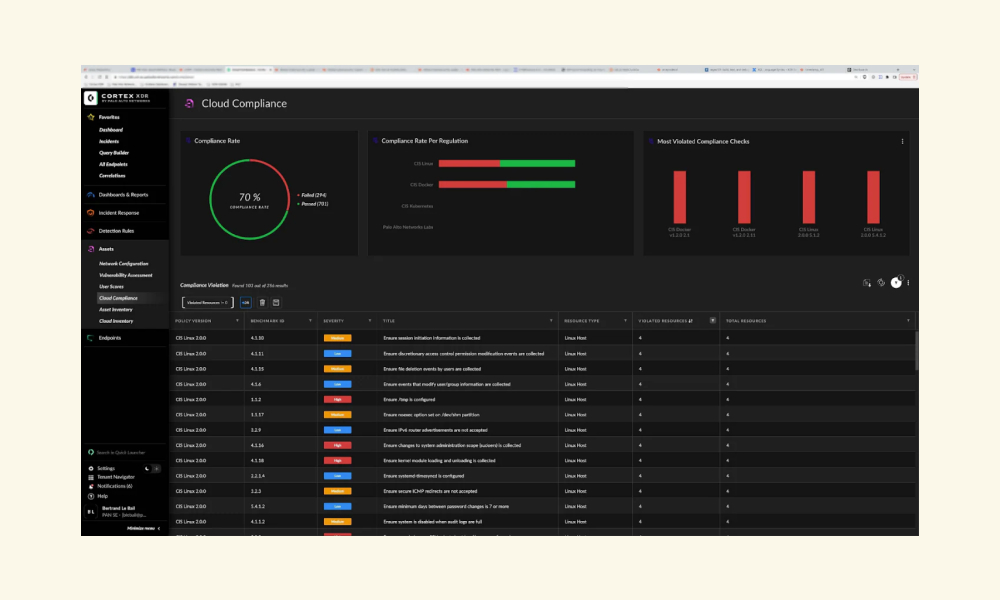Viewport: 1000px width, 600px height.
Task: Click browser back arrow
Action: point(86,77)
